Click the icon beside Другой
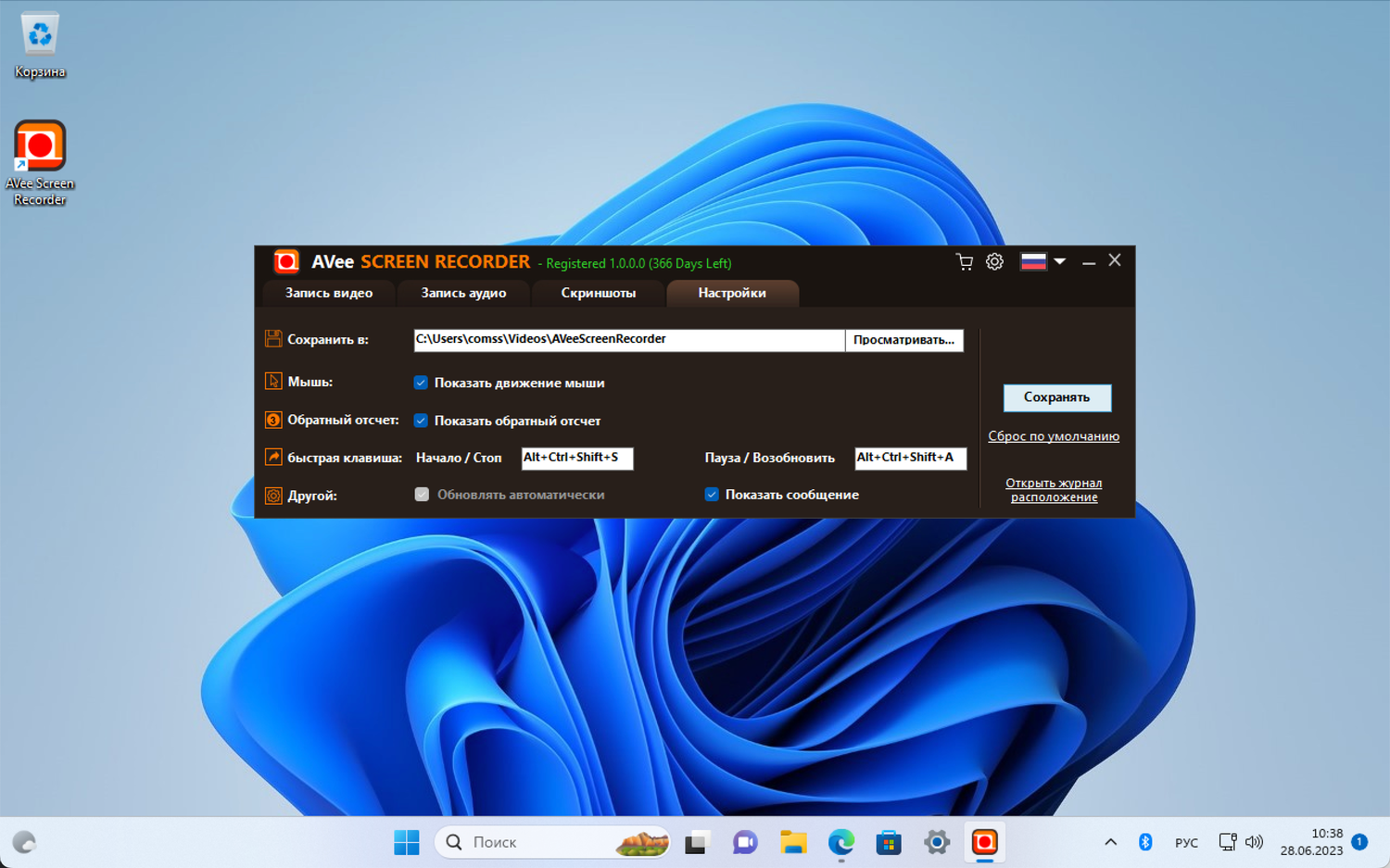Screen dimensions: 1390x868 [x=273, y=496]
